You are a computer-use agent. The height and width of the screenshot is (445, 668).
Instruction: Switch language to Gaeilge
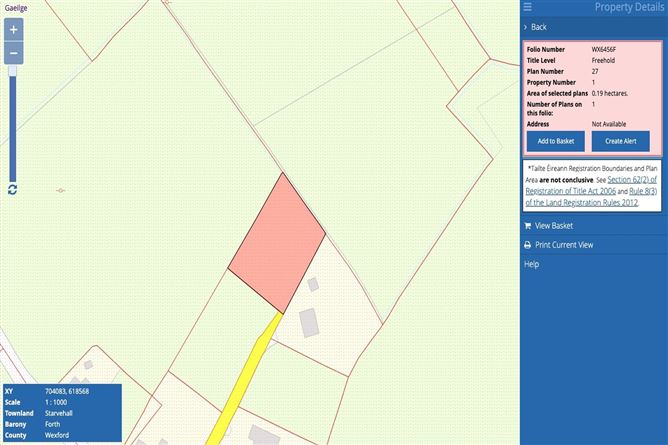click(16, 8)
